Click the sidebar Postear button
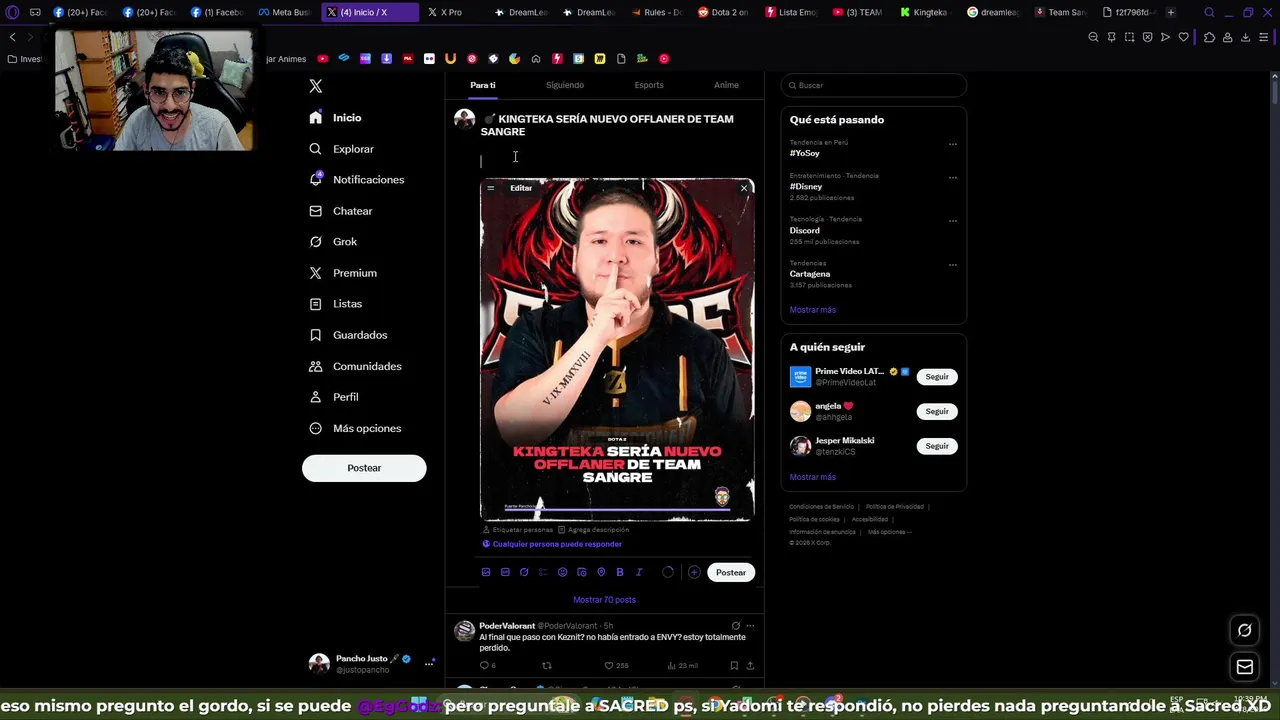Image resolution: width=1280 pixels, height=720 pixels. coord(364,468)
